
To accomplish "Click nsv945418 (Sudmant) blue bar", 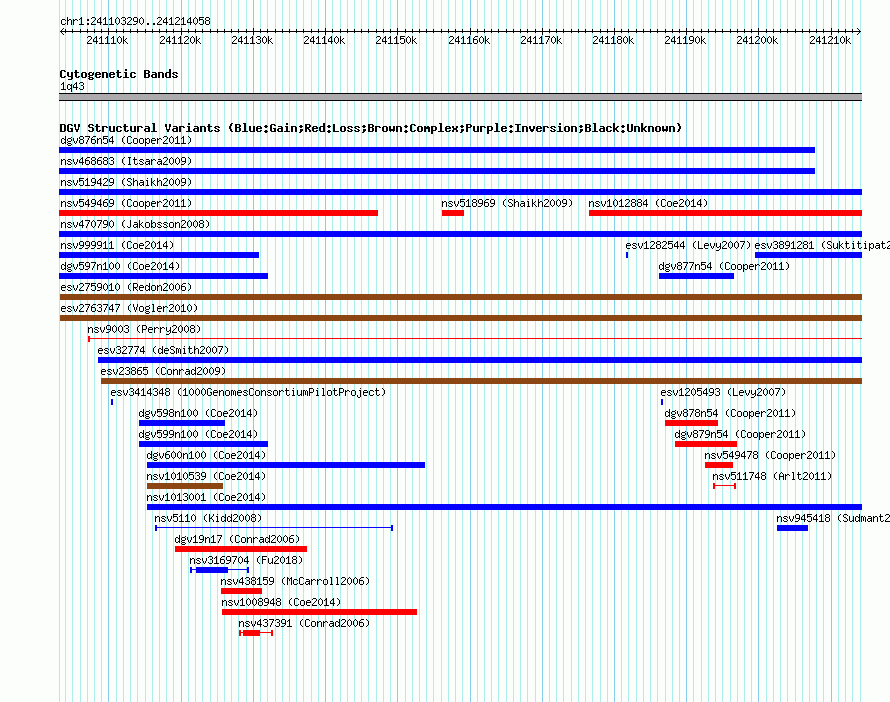I will tap(792, 528).
